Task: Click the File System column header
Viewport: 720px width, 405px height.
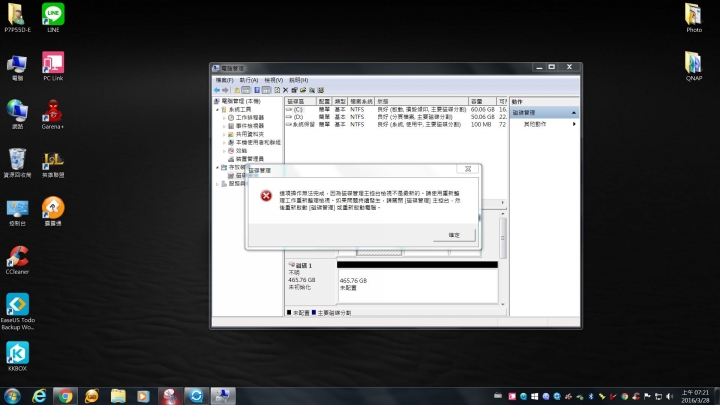Action: click(361, 101)
